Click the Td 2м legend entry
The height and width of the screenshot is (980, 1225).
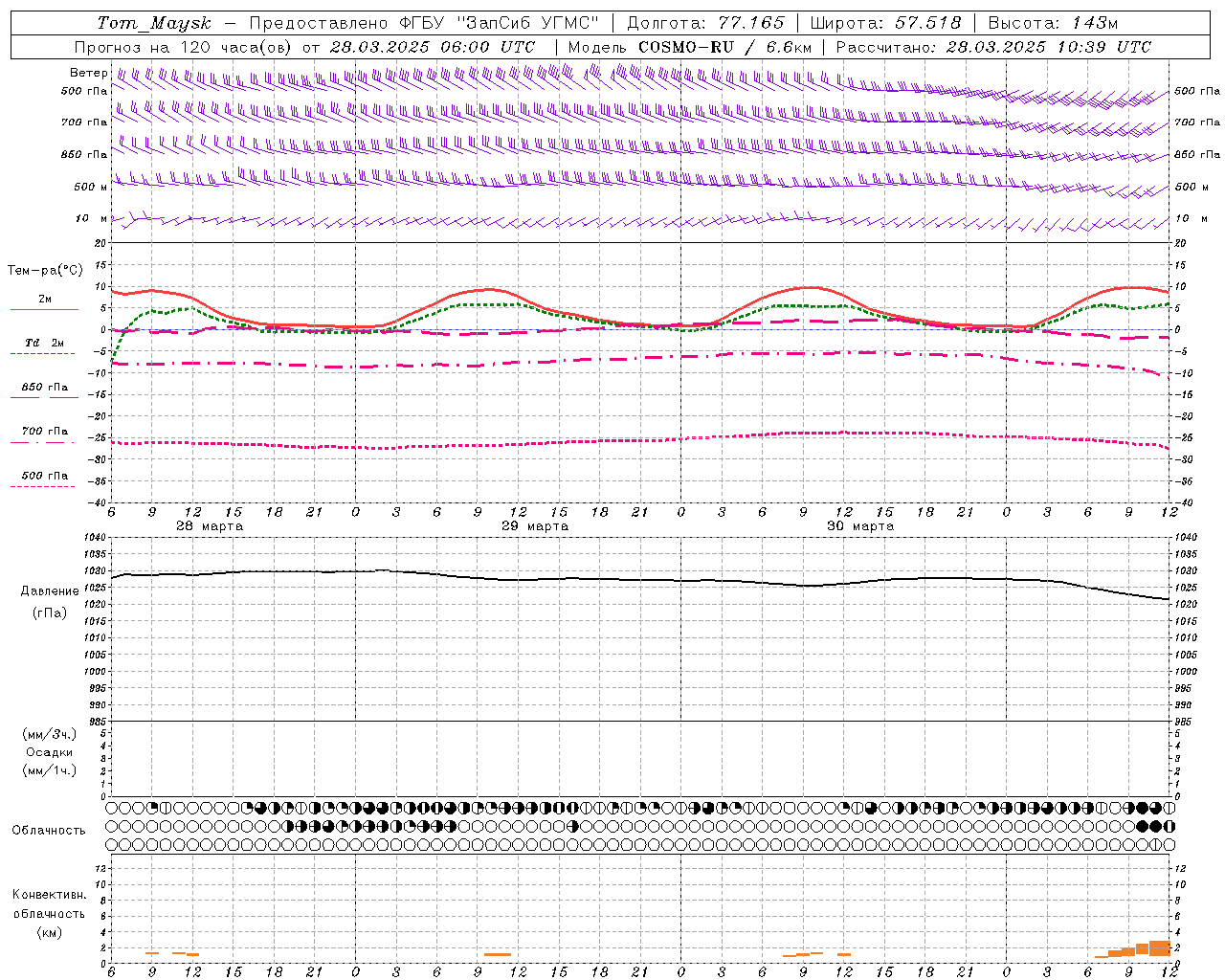[45, 343]
